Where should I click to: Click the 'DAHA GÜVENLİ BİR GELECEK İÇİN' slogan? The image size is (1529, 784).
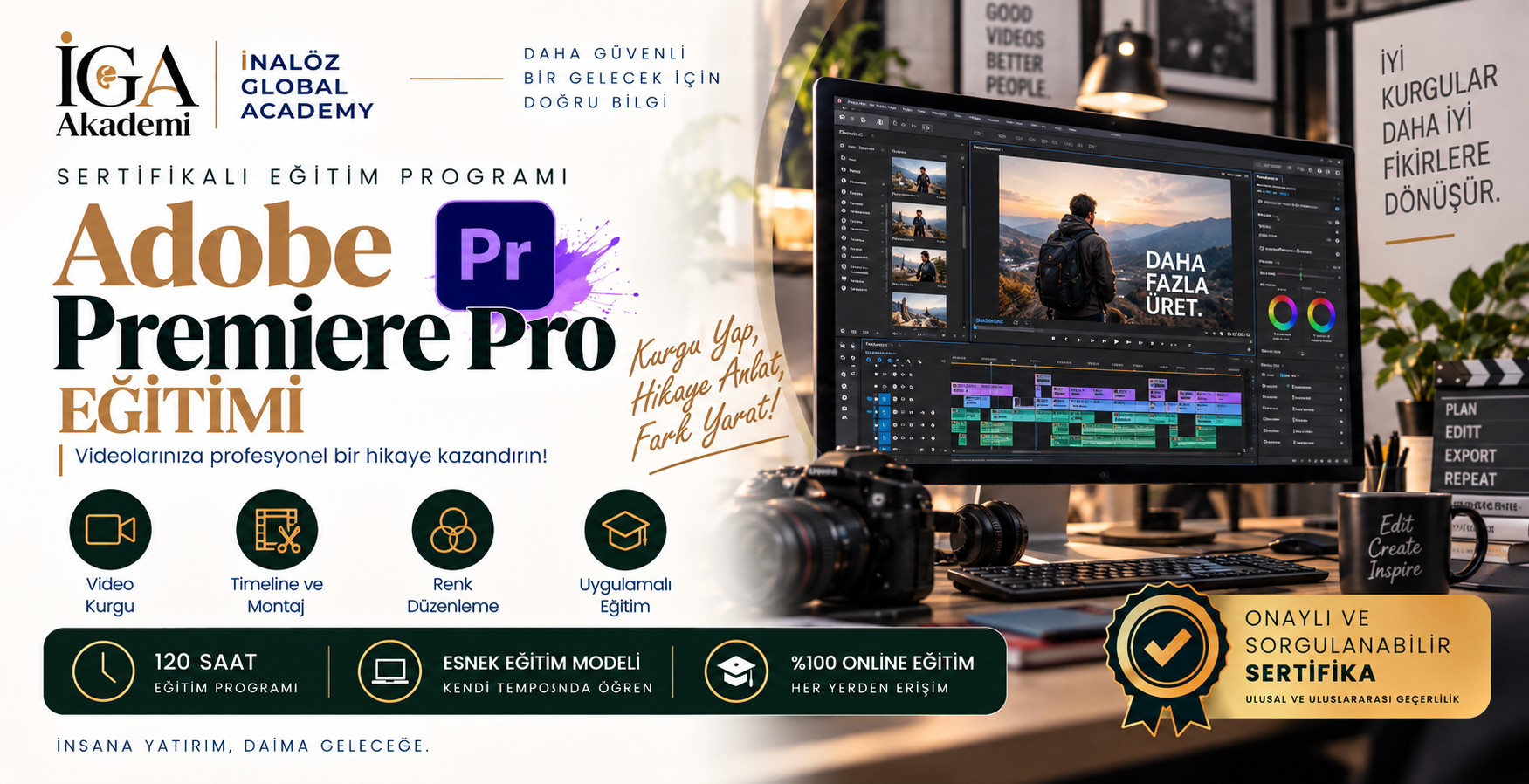pos(623,78)
